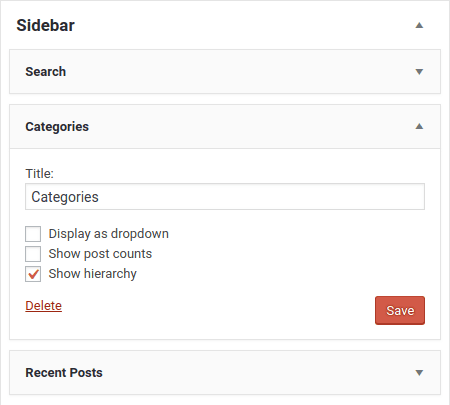The height and width of the screenshot is (405, 450).
Task: Click the Sidebar heading text
Action: click(46, 25)
